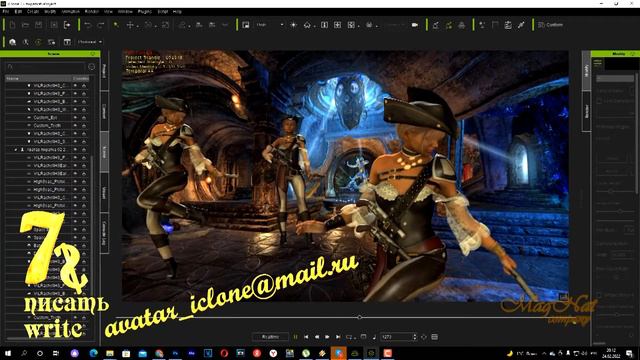Open Microsoft Edge from the taskbar

tap(93, 353)
